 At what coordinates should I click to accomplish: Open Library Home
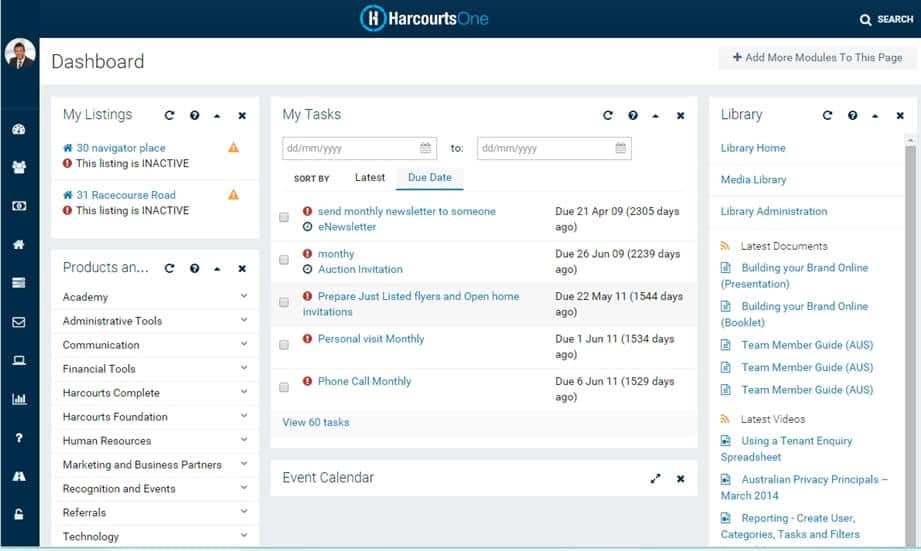tap(753, 148)
